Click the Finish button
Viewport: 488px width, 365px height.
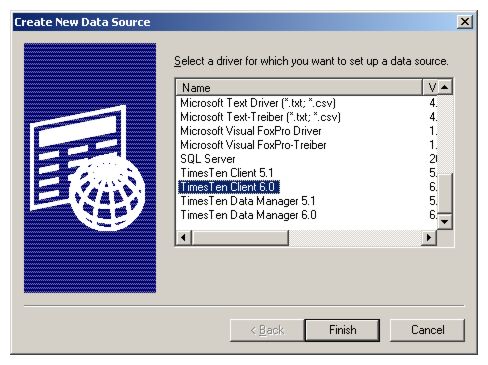[342, 330]
